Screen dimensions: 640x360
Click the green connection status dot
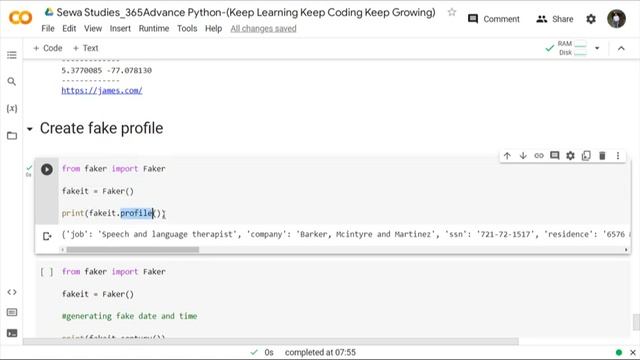619,352
